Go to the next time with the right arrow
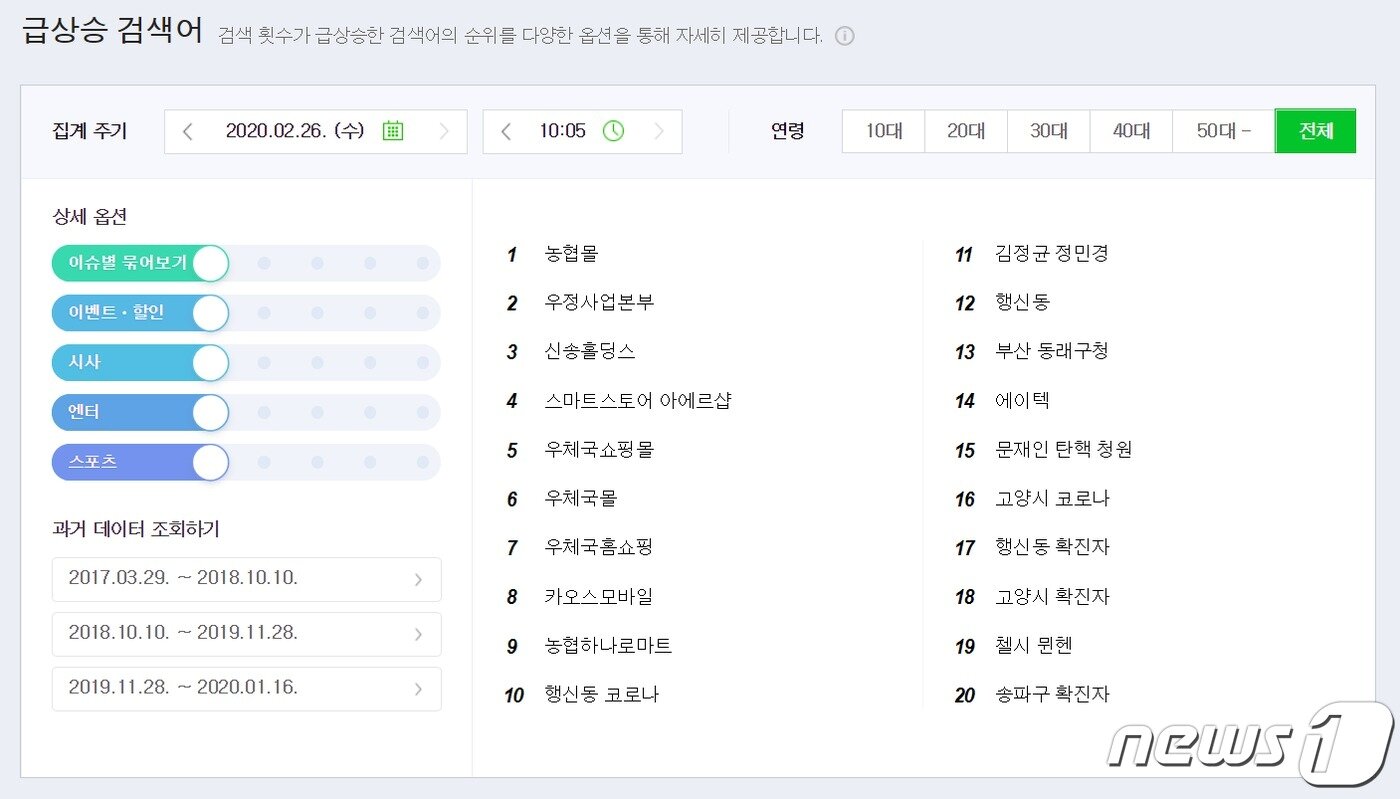This screenshot has height=799, width=1400. pyautogui.click(x=659, y=130)
